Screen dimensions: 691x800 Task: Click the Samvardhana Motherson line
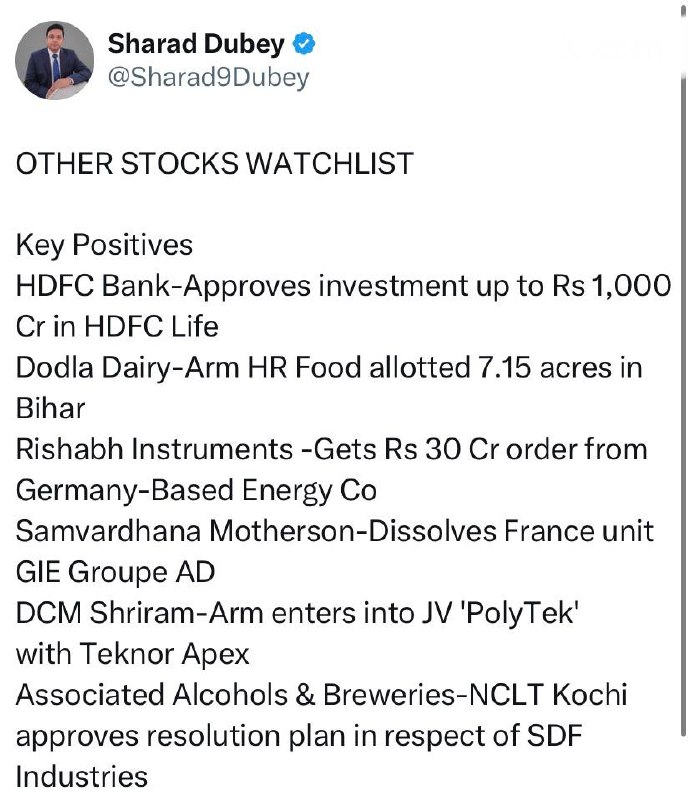click(335, 530)
